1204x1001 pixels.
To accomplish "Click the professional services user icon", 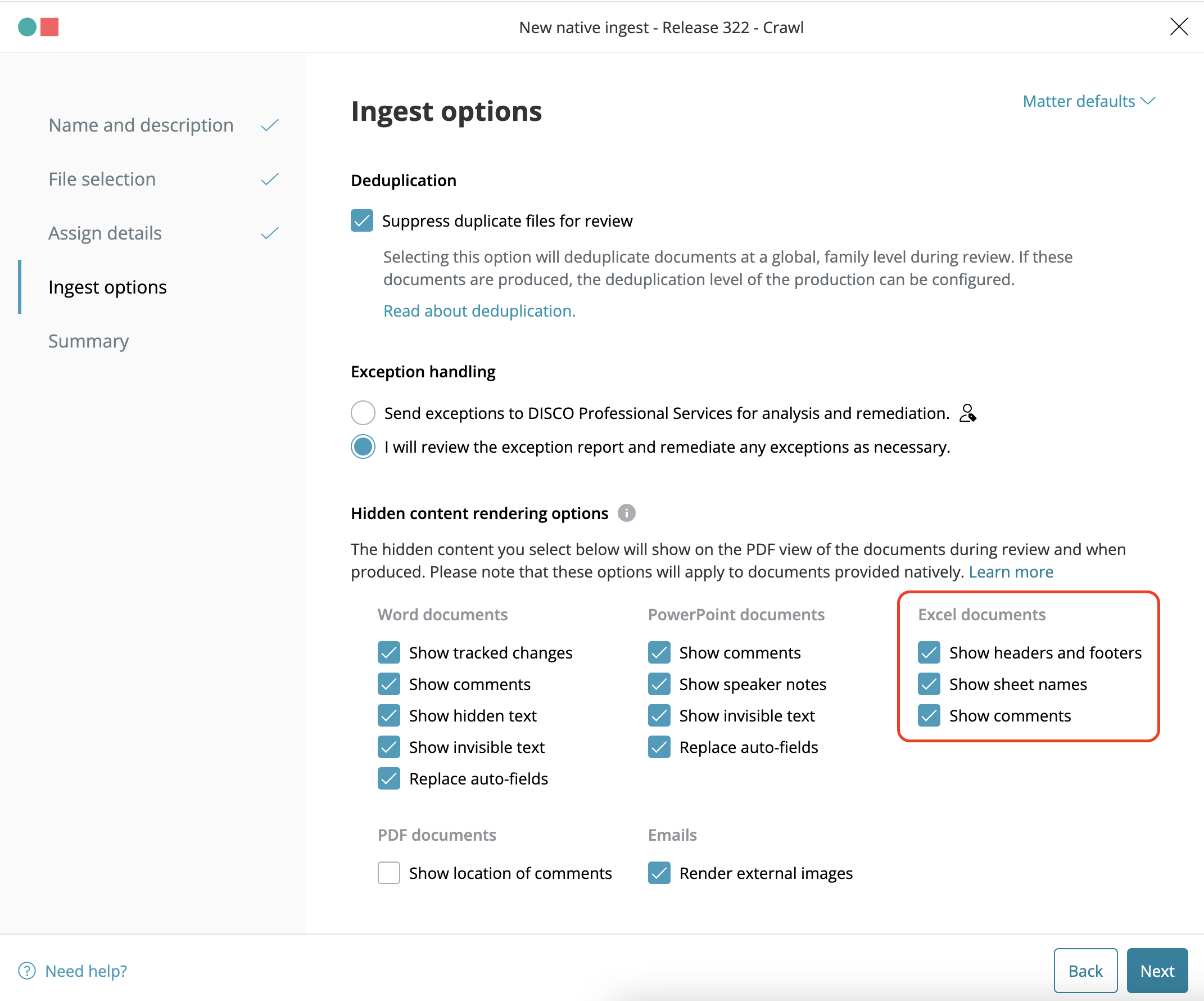I will coord(967,413).
